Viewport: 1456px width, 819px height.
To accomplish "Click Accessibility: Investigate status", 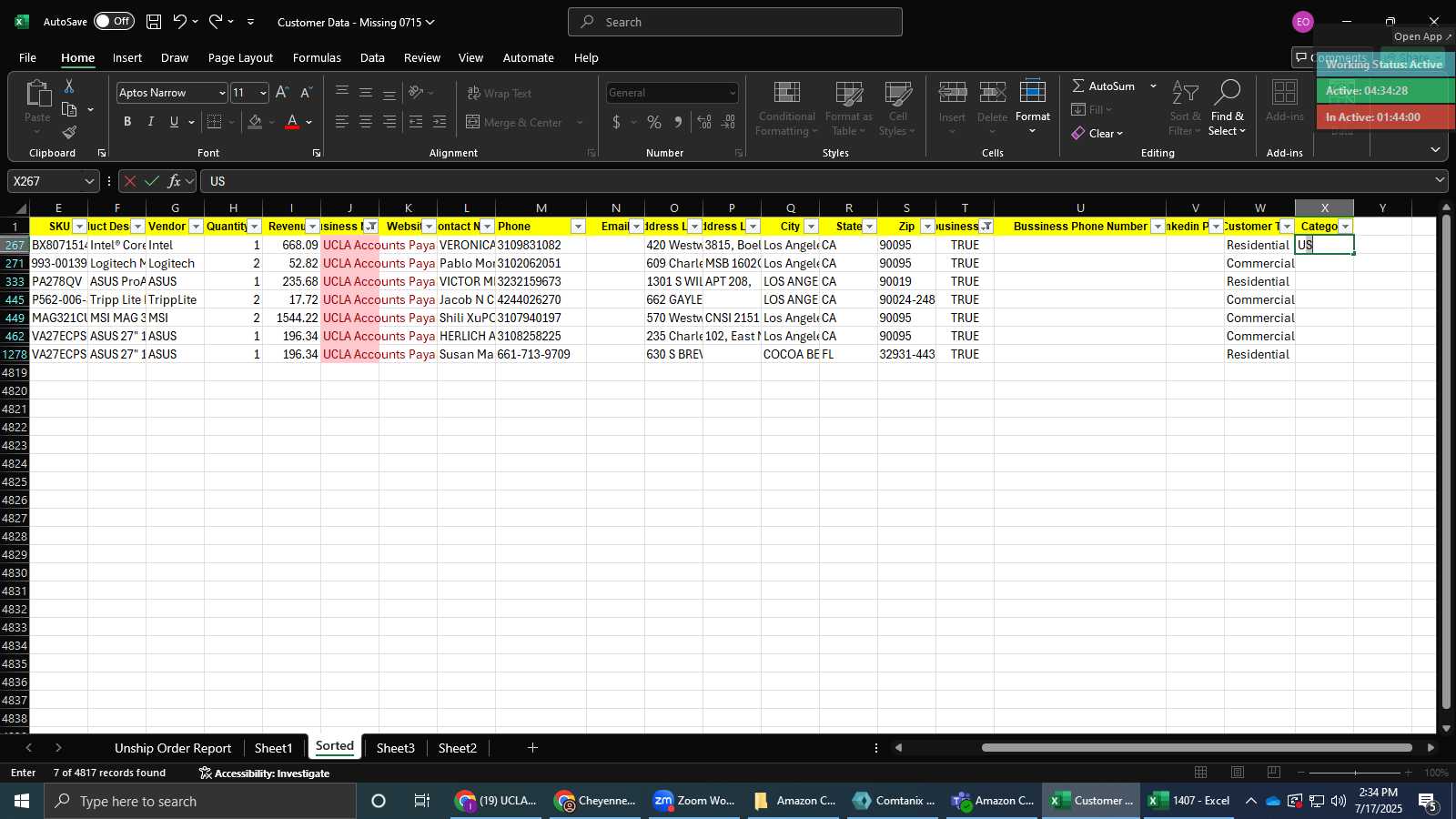I will click(264, 773).
